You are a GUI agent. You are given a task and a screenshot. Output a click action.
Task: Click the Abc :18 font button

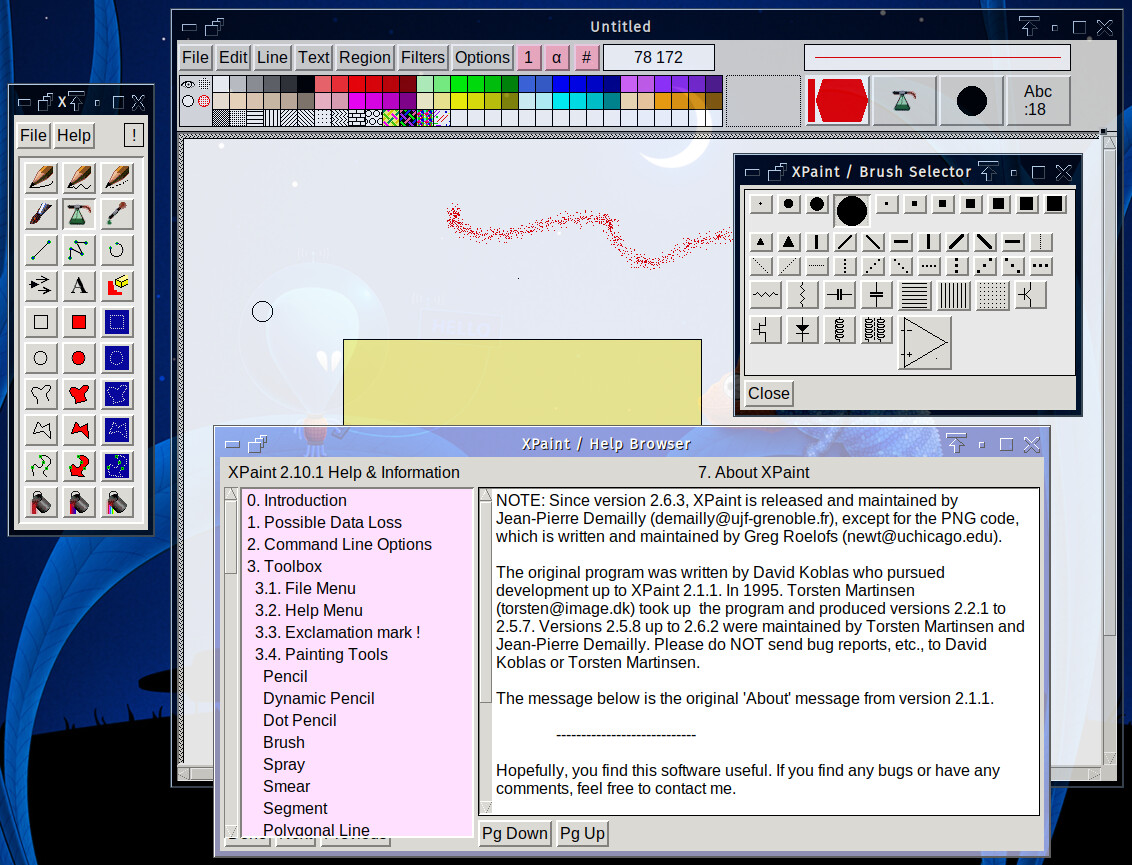pyautogui.click(x=1037, y=101)
